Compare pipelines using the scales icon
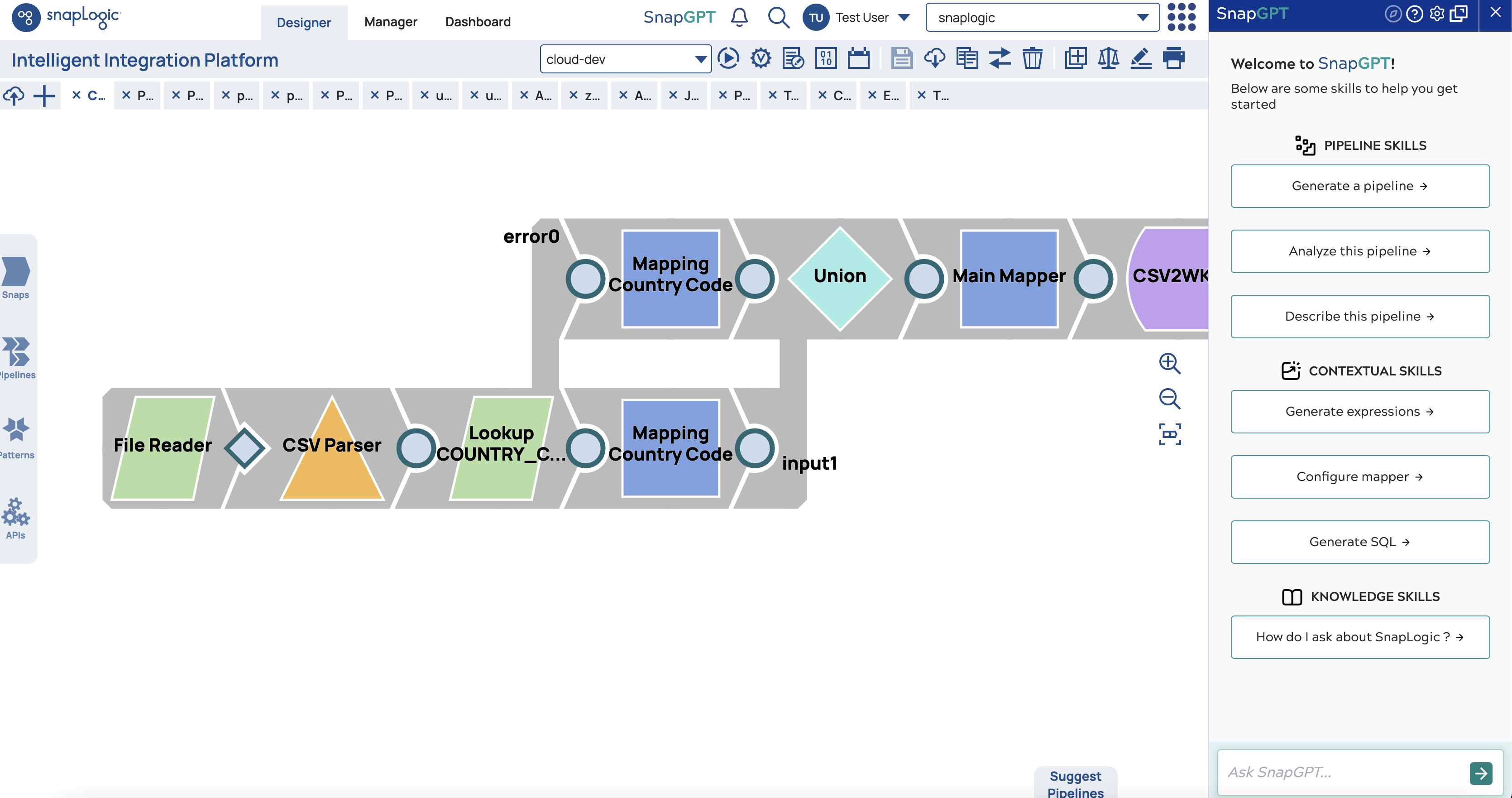The height and width of the screenshot is (798, 1512). coord(1109,59)
